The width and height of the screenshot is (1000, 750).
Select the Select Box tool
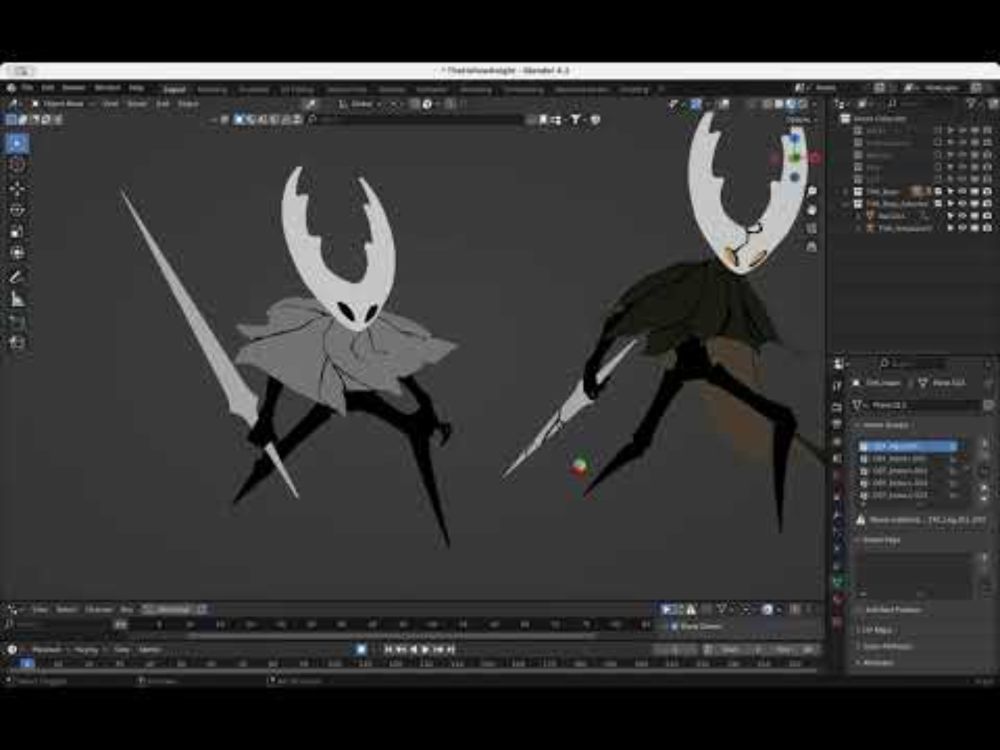pos(17,143)
